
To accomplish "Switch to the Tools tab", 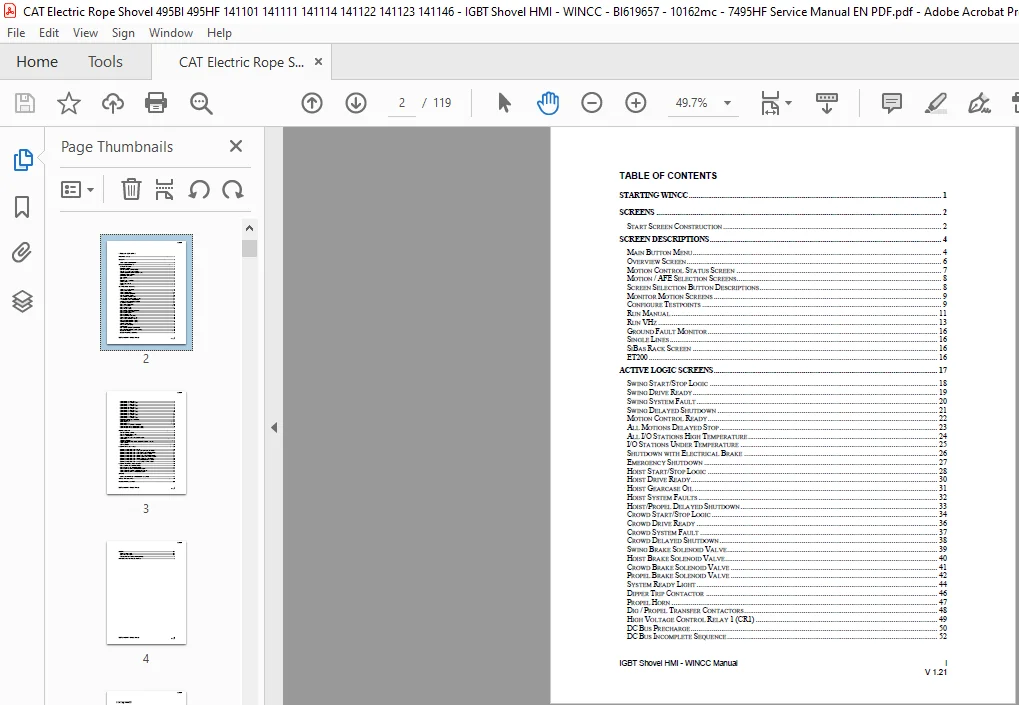I will pos(105,62).
